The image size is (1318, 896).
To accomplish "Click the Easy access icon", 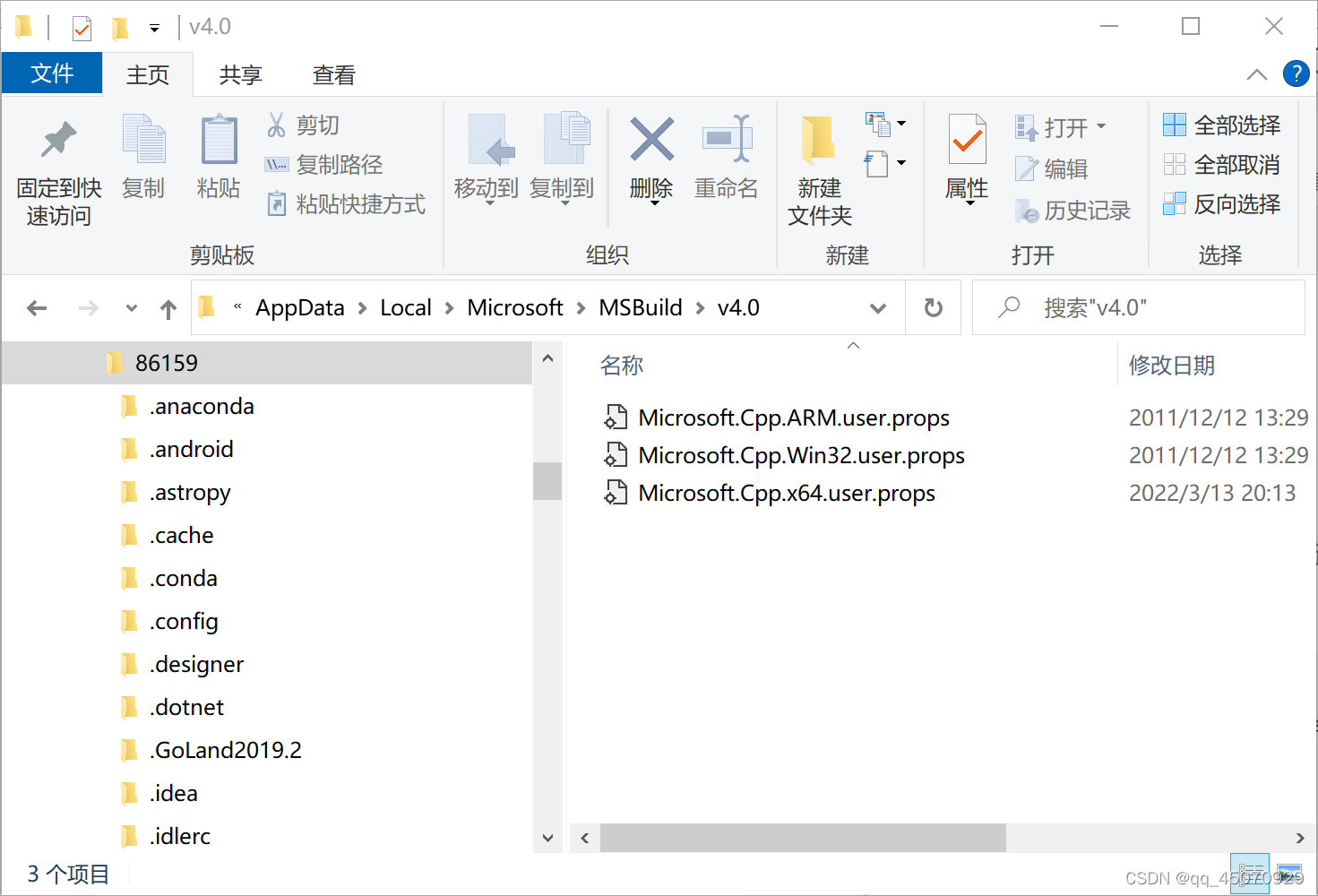I will (x=877, y=164).
